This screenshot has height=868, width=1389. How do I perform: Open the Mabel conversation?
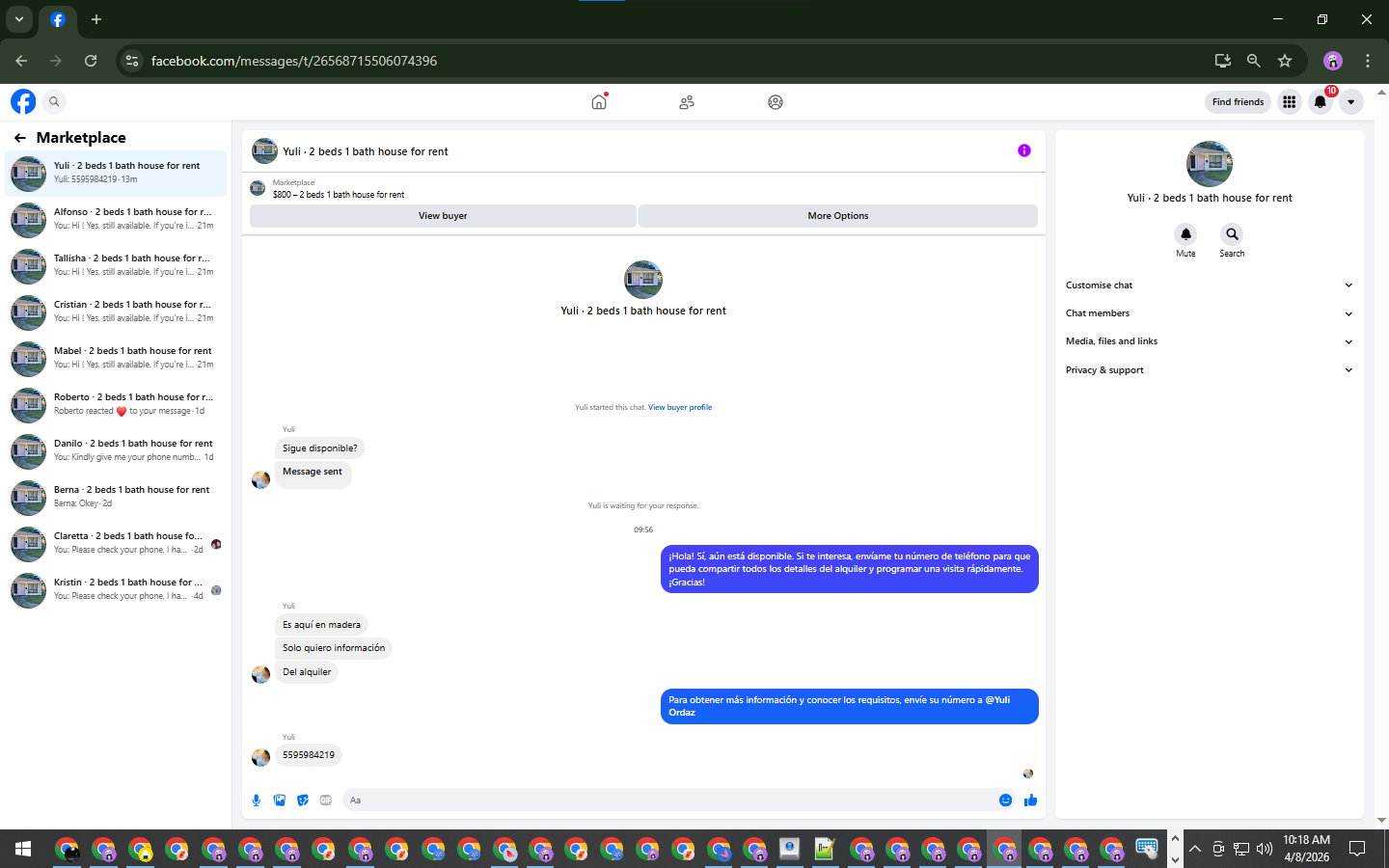(116, 358)
